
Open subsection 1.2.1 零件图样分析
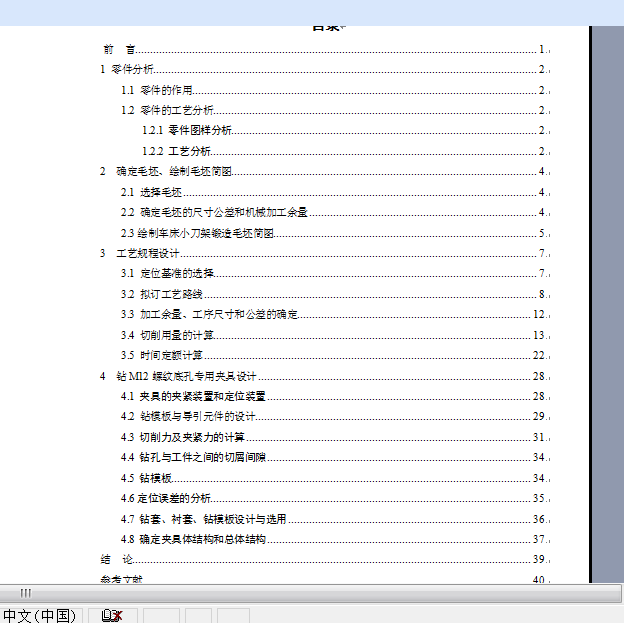point(345,130)
